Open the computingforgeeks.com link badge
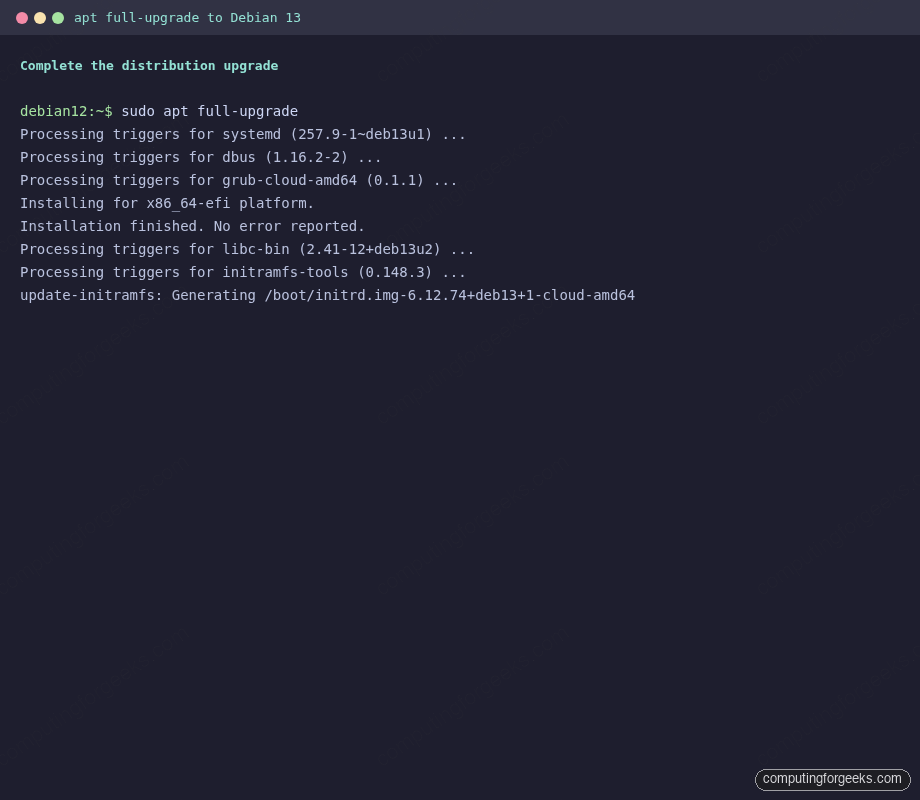 [x=832, y=779]
